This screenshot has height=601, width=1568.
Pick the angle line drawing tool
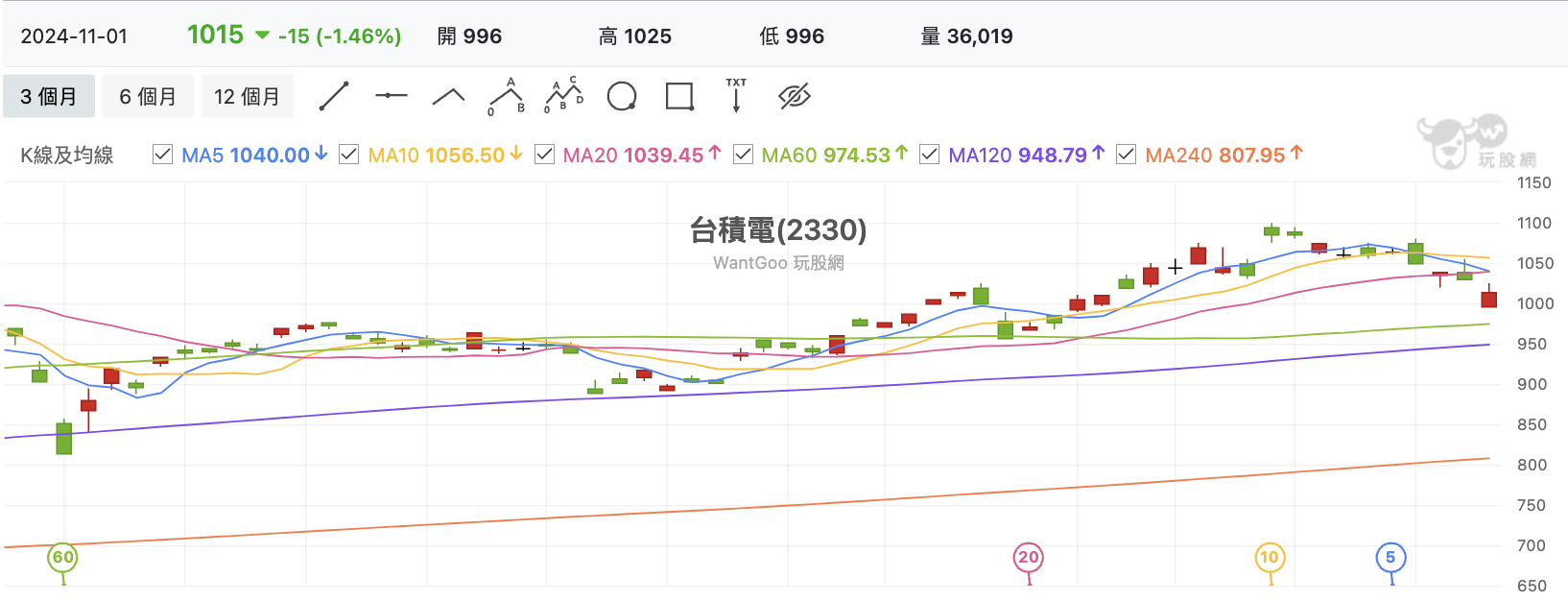[x=449, y=96]
